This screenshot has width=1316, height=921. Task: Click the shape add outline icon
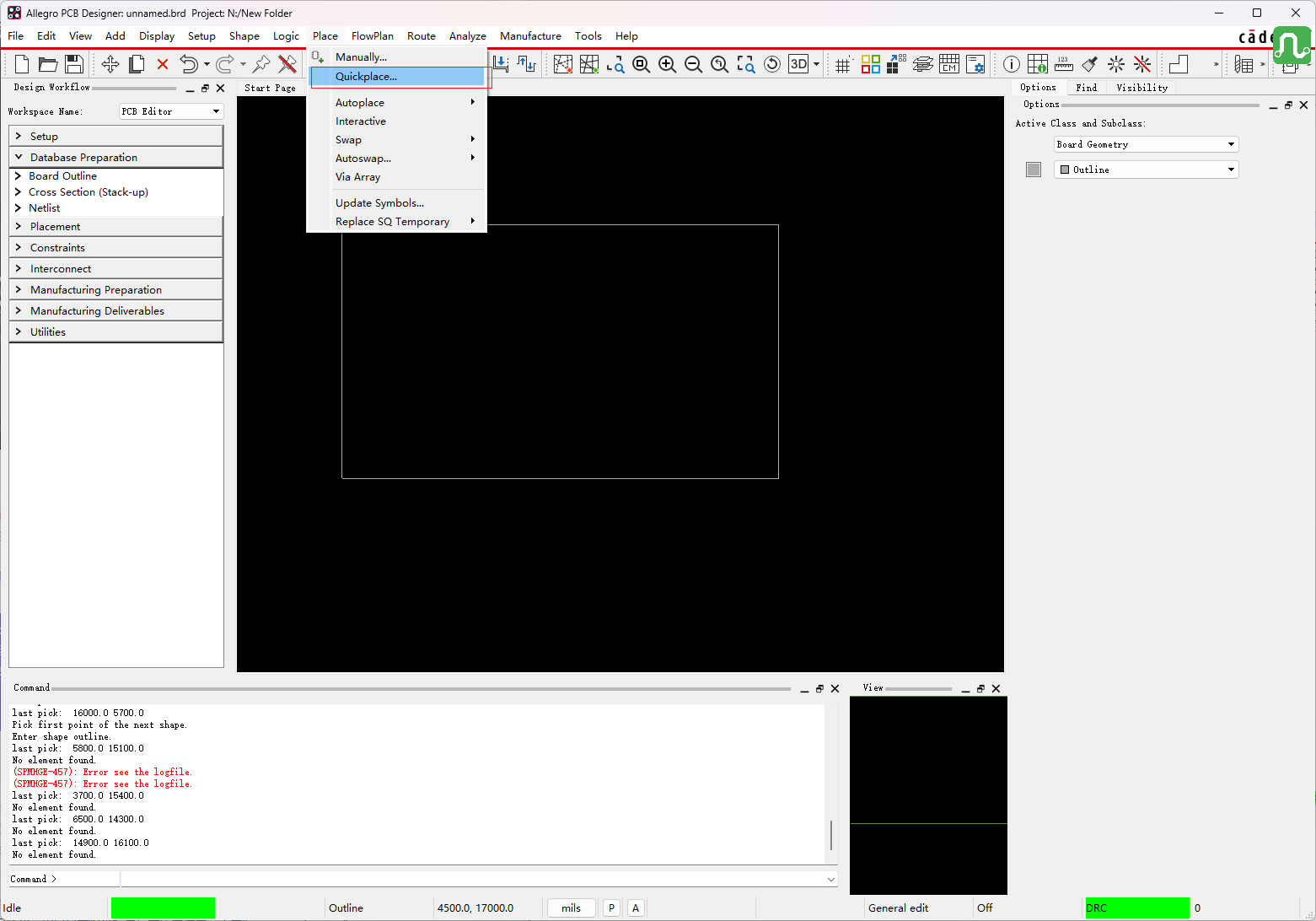point(1179,64)
